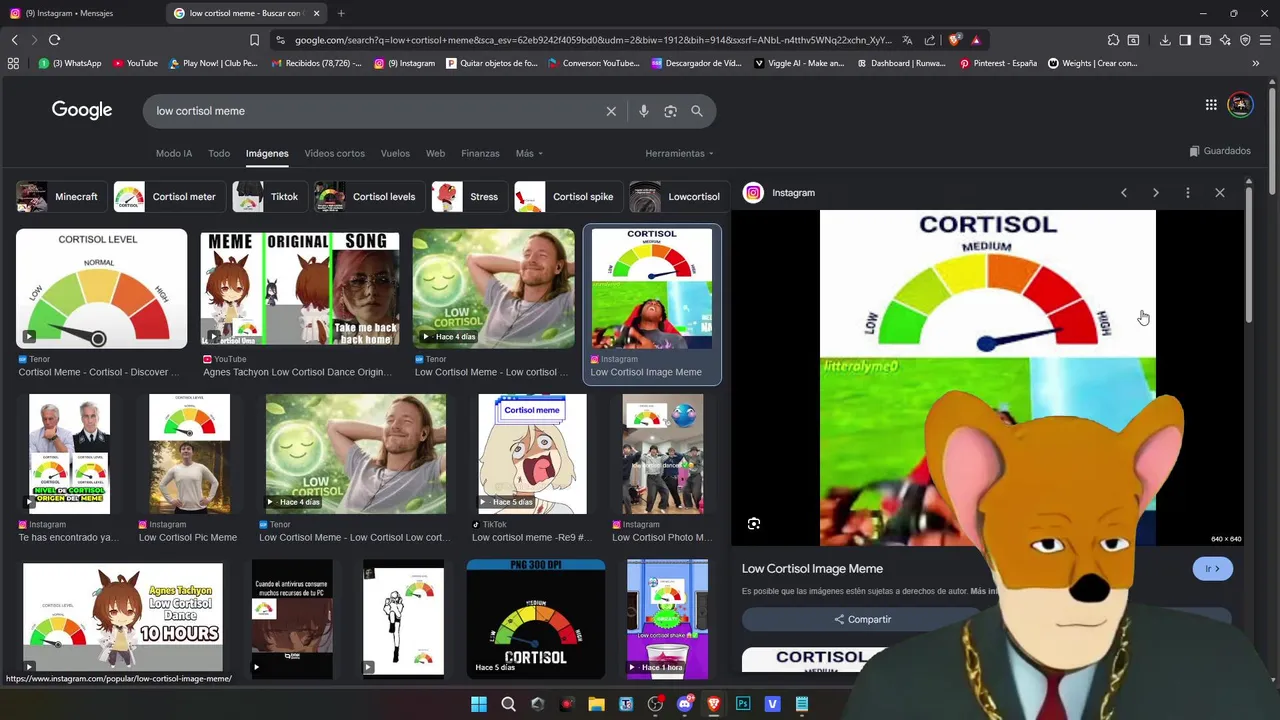The image size is (1280, 720).
Task: Open the extensions puzzle icon
Action: pyautogui.click(x=1113, y=40)
